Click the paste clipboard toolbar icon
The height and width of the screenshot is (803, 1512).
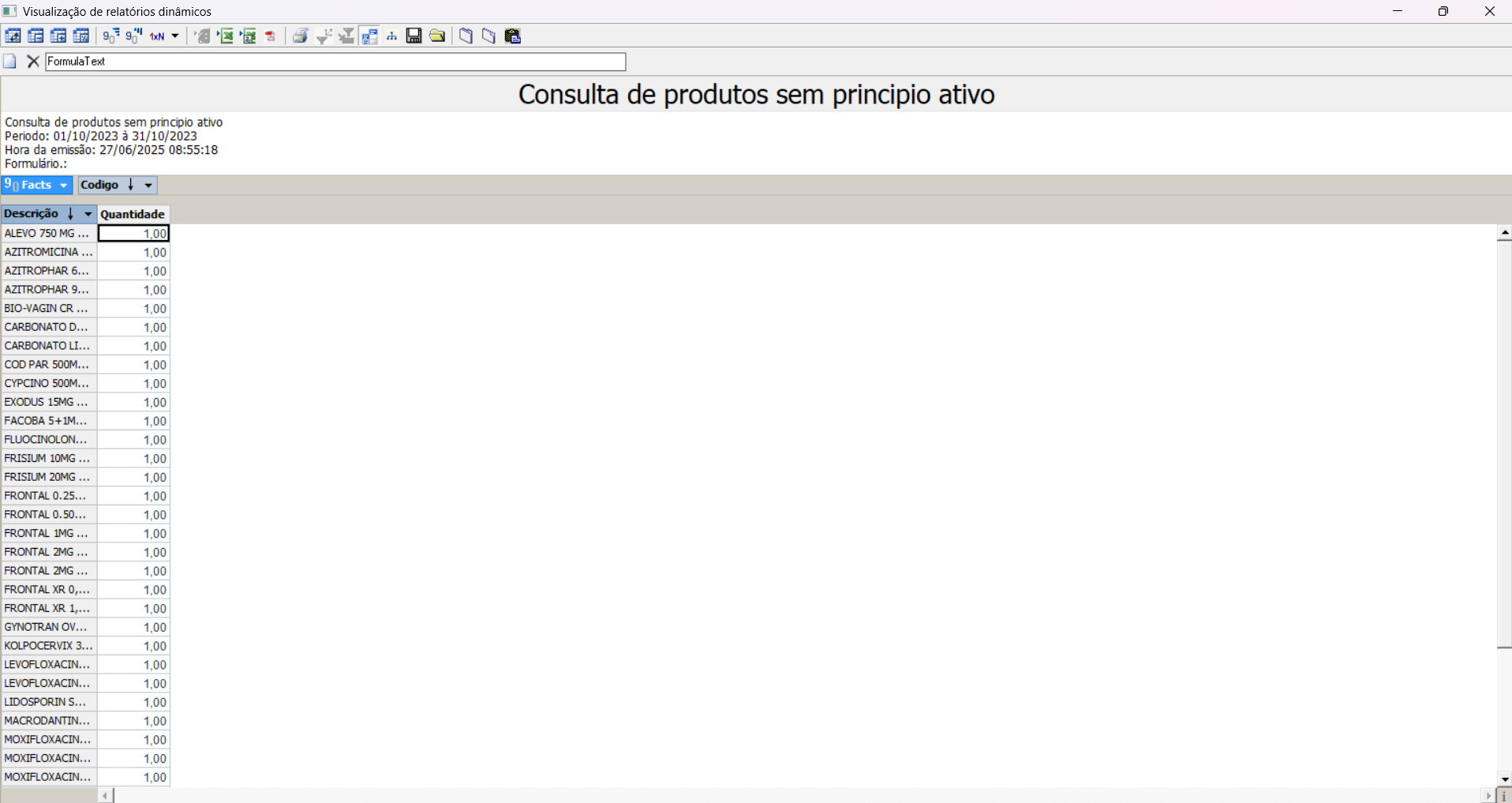click(513, 36)
